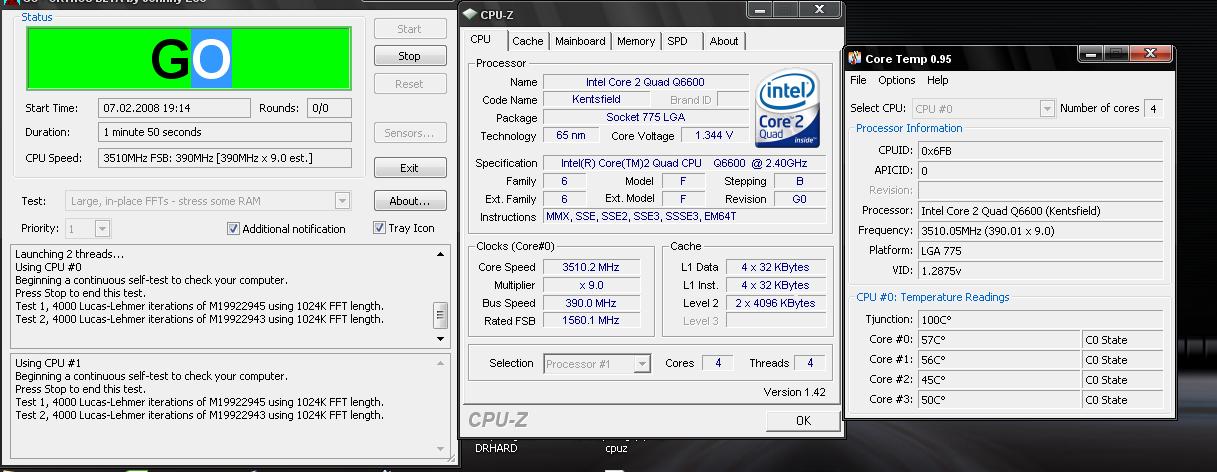The image size is (1217, 472).
Task: Open the Help menu in Core Temp
Action: [937, 80]
